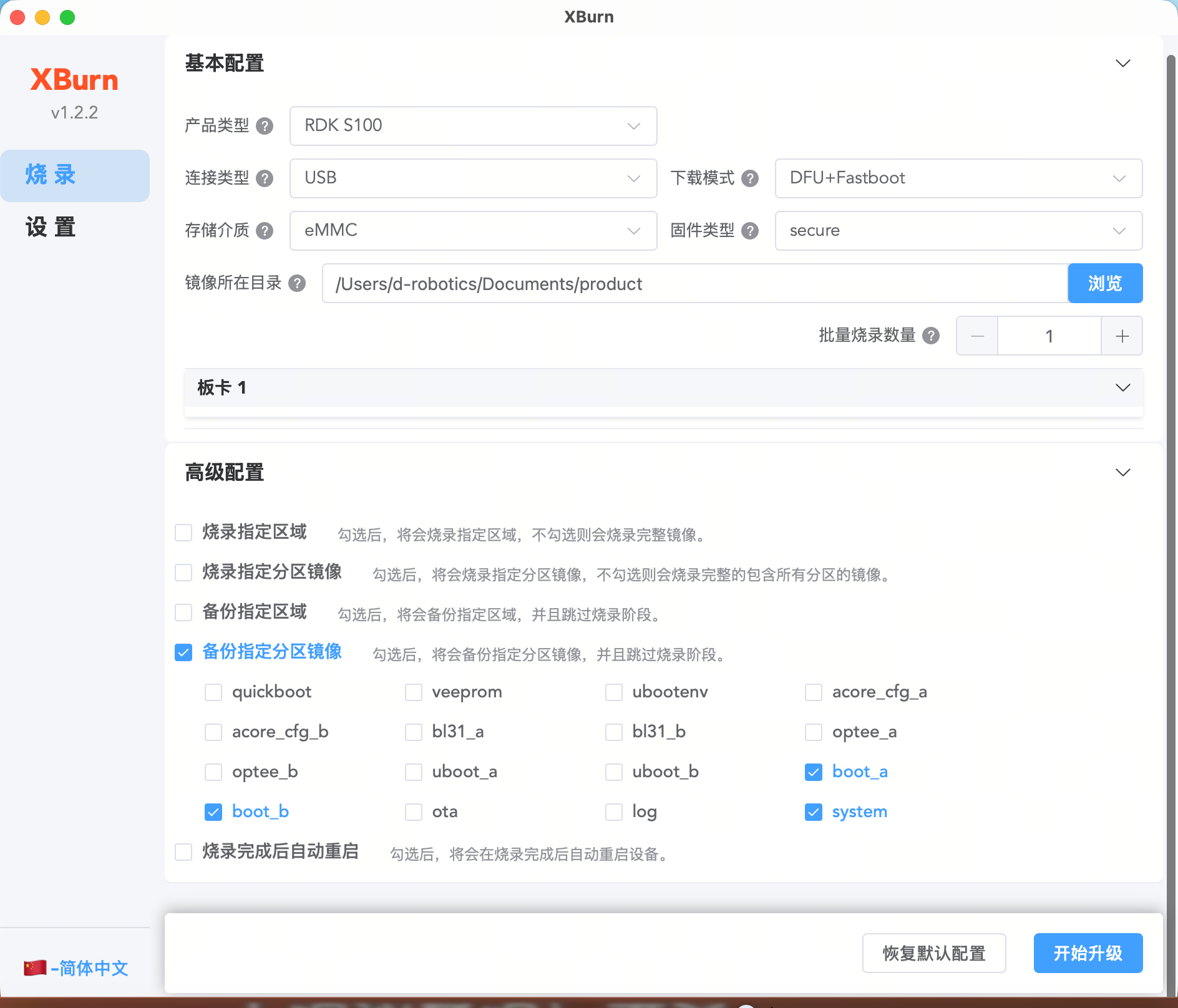Click 恢复默认配置 button
Image resolution: width=1178 pixels, height=1008 pixels.
(934, 953)
